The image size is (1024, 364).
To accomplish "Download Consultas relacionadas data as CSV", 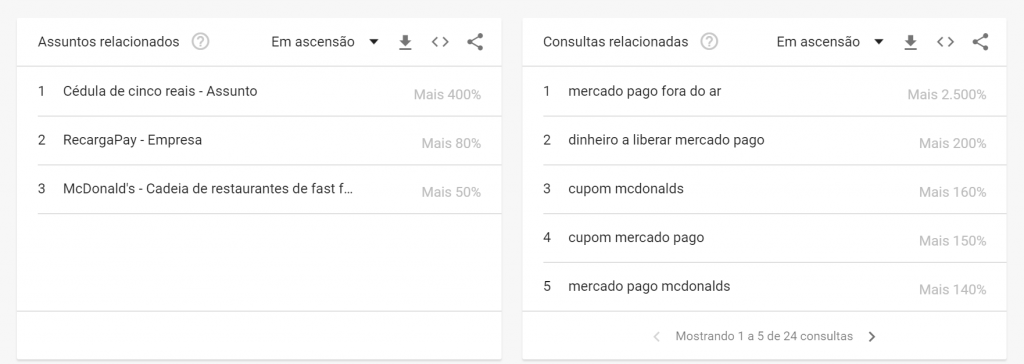I will click(x=910, y=42).
